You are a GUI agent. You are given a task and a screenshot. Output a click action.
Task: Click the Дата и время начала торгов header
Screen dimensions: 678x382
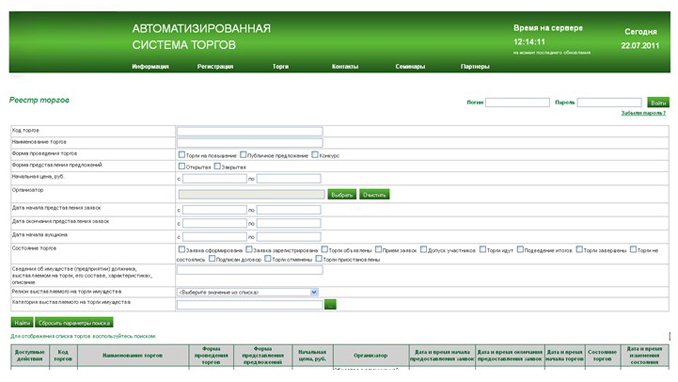tap(564, 356)
